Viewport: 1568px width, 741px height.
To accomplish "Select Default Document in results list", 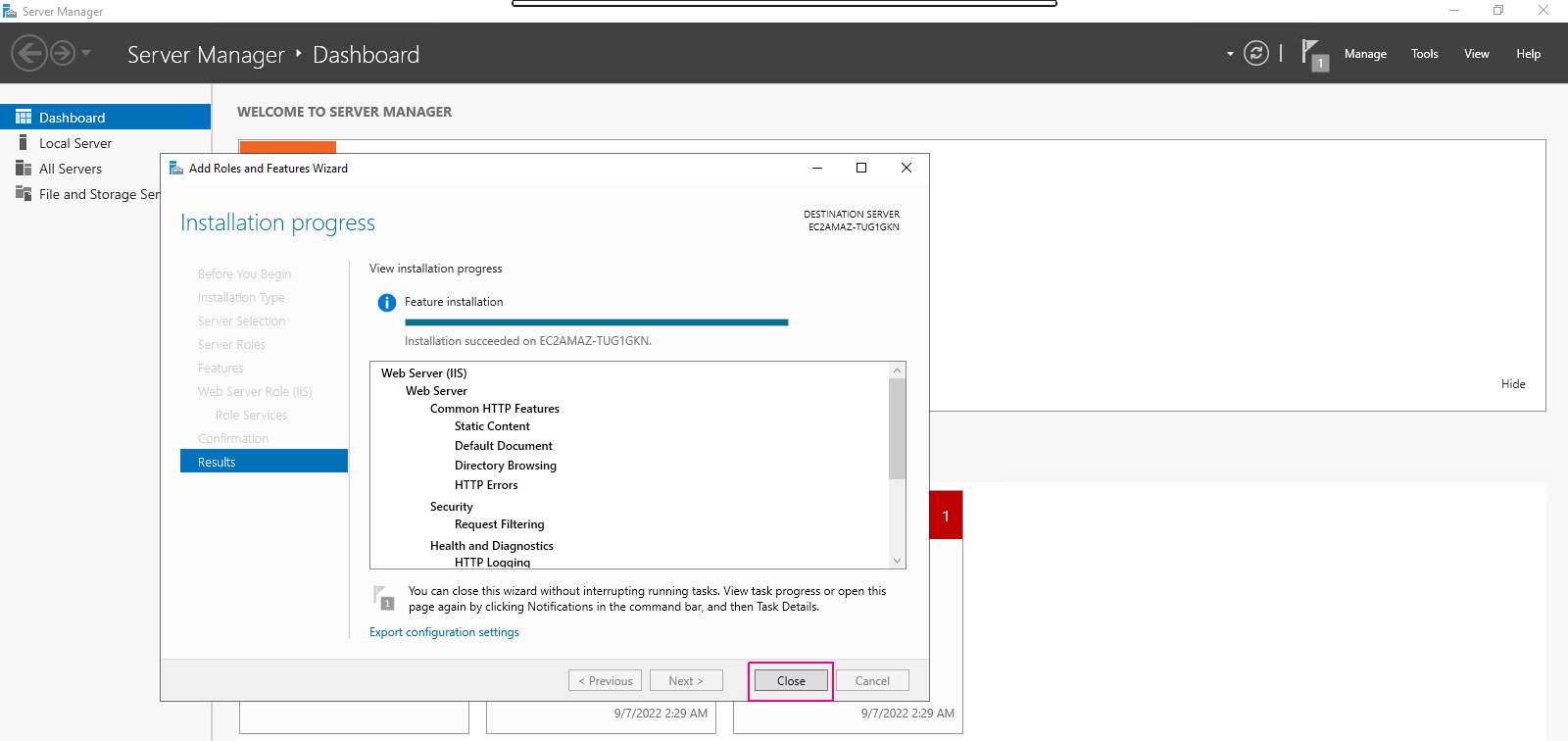I will click(x=504, y=445).
